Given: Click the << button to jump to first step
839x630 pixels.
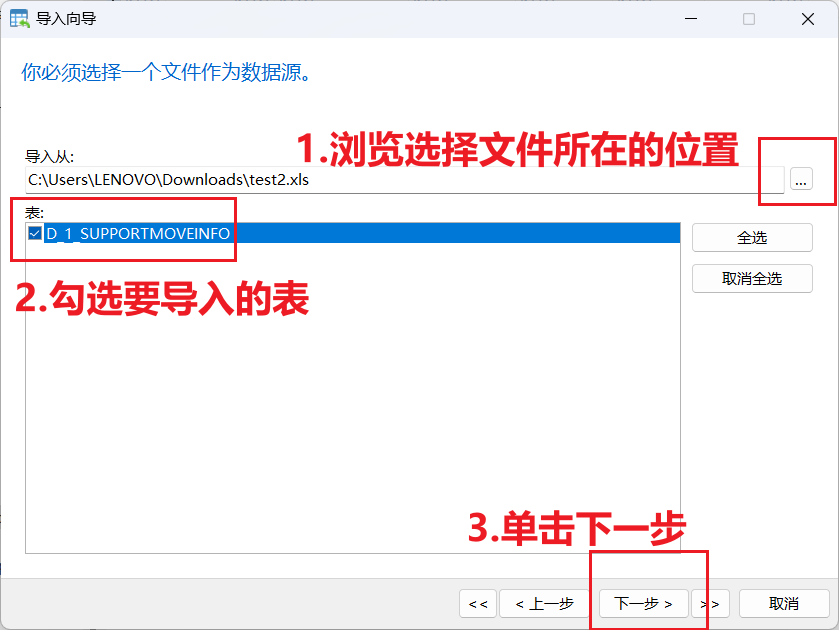Looking at the screenshot, I should point(477,603).
